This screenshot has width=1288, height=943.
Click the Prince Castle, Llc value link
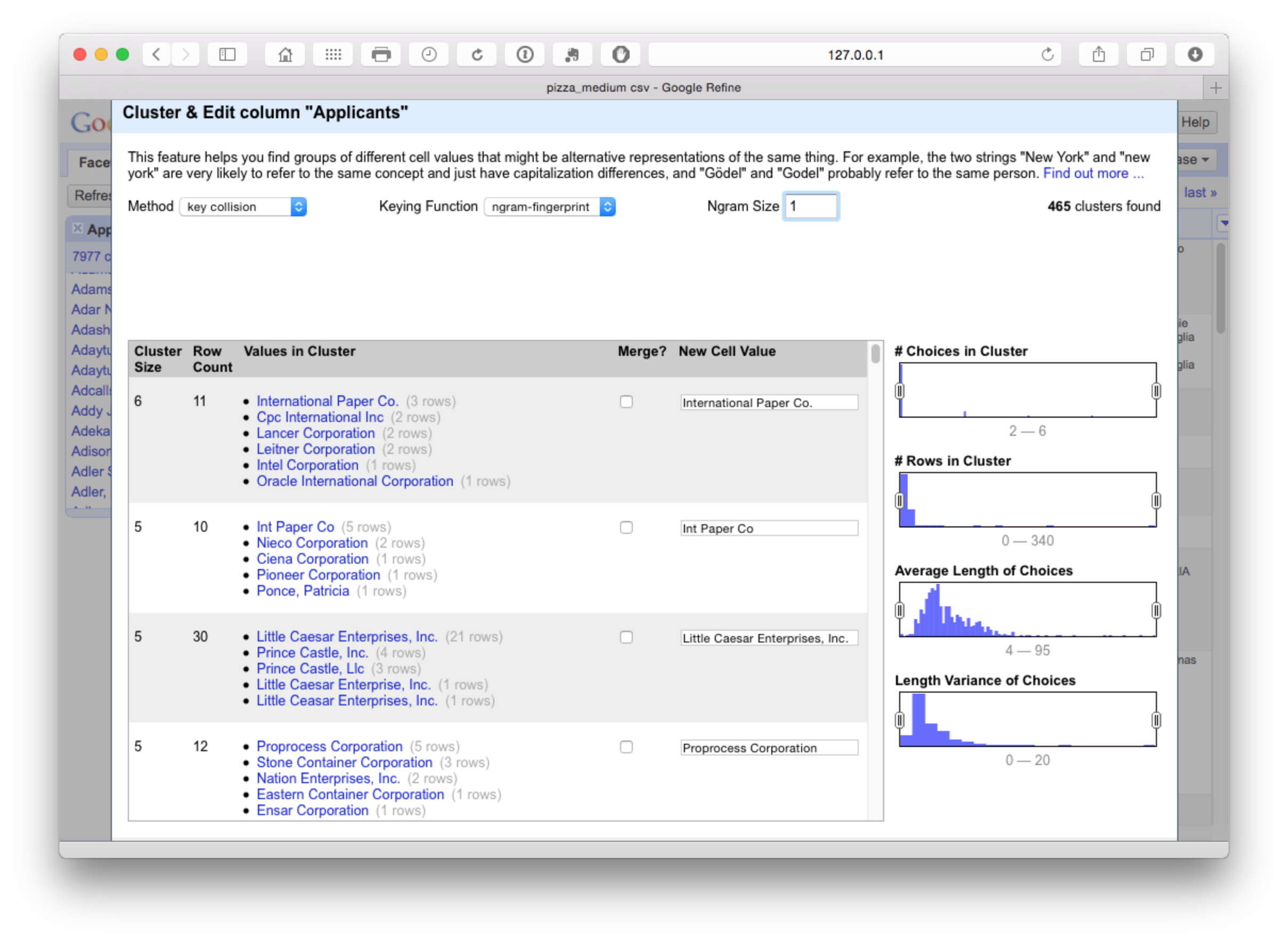(x=310, y=669)
